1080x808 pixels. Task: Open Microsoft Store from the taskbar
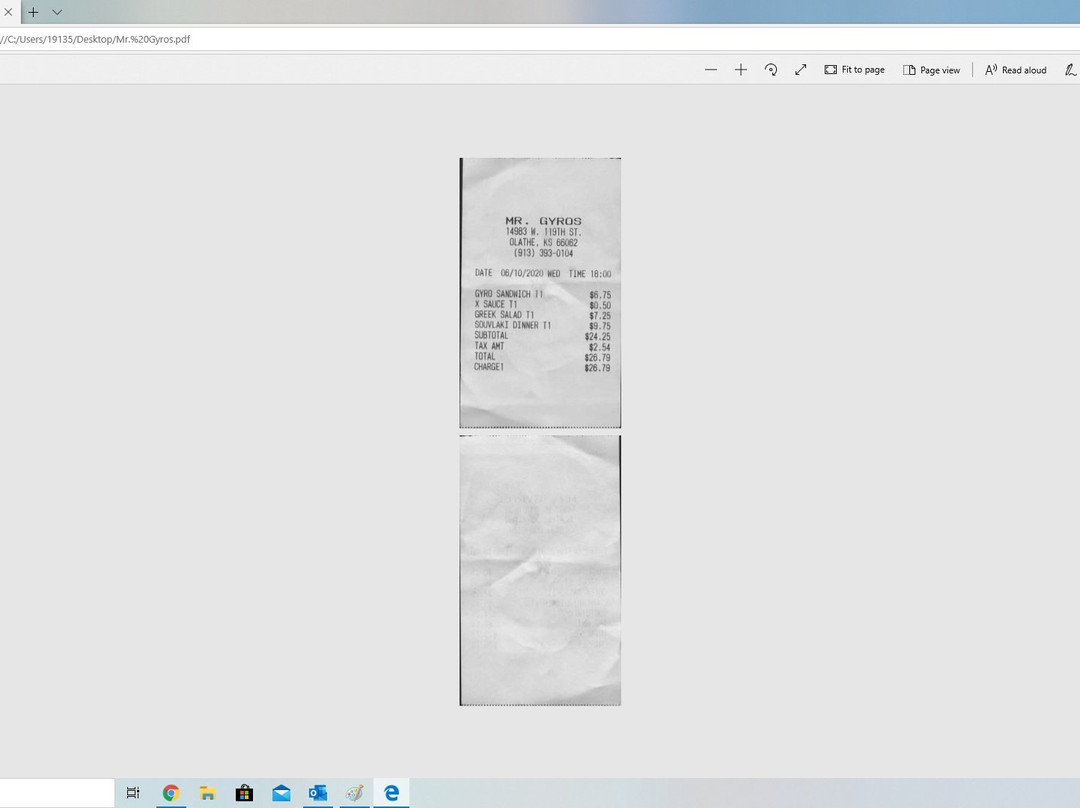[x=244, y=793]
